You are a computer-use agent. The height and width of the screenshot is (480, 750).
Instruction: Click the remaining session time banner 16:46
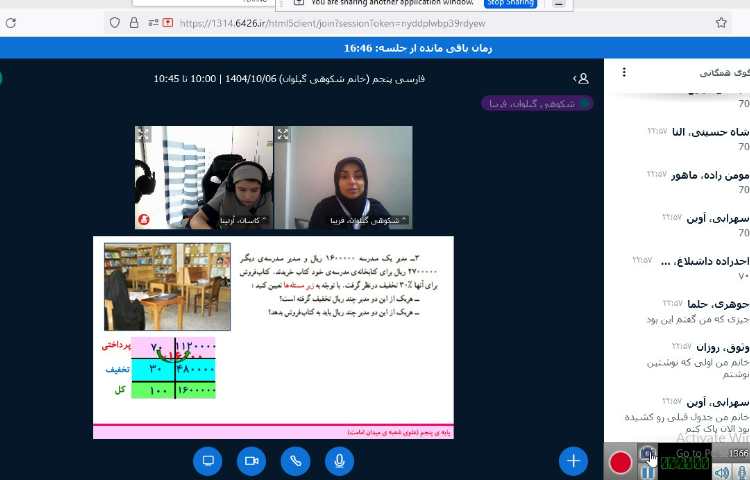[x=418, y=48]
